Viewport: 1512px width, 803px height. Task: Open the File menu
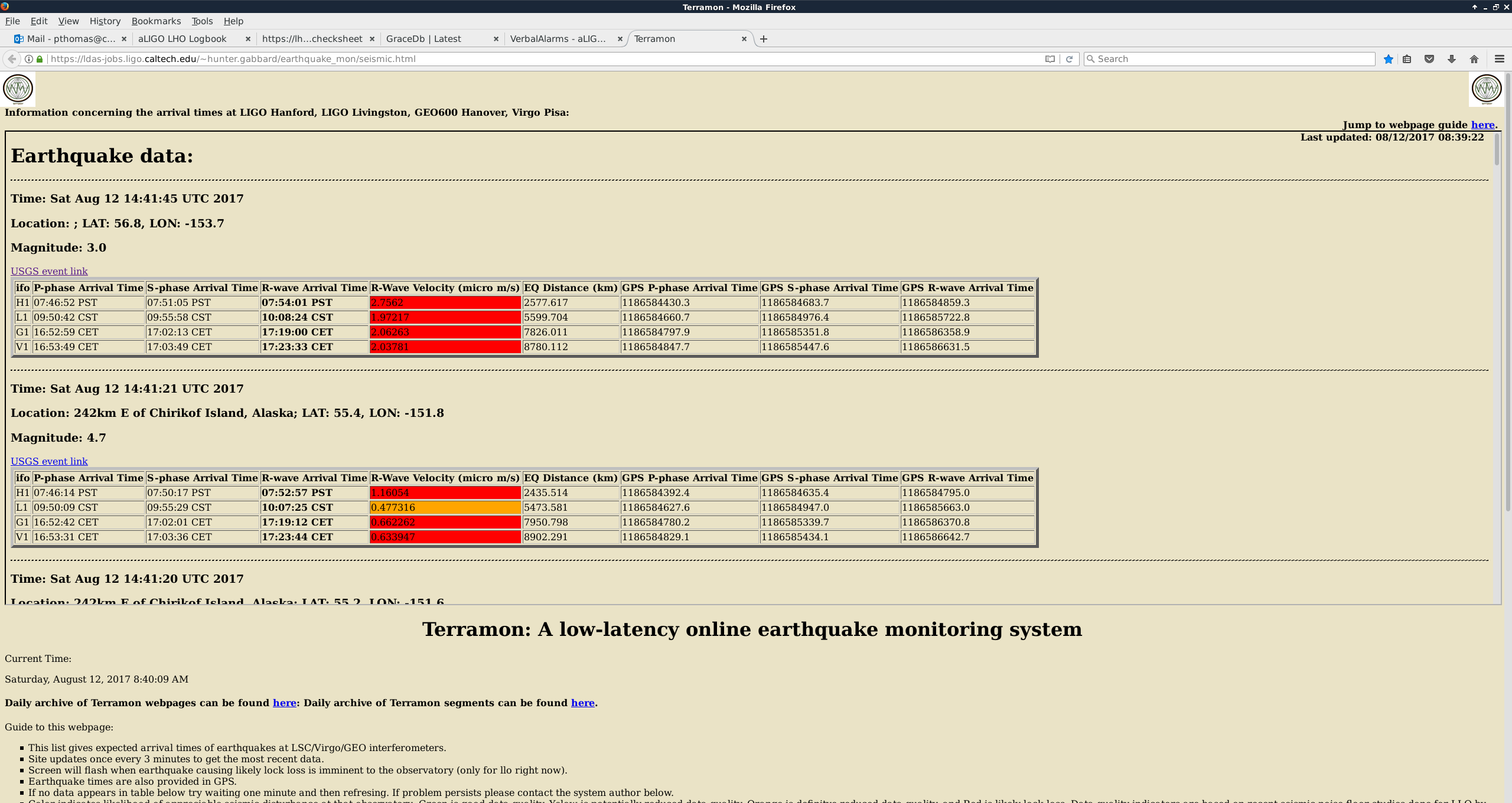click(12, 21)
